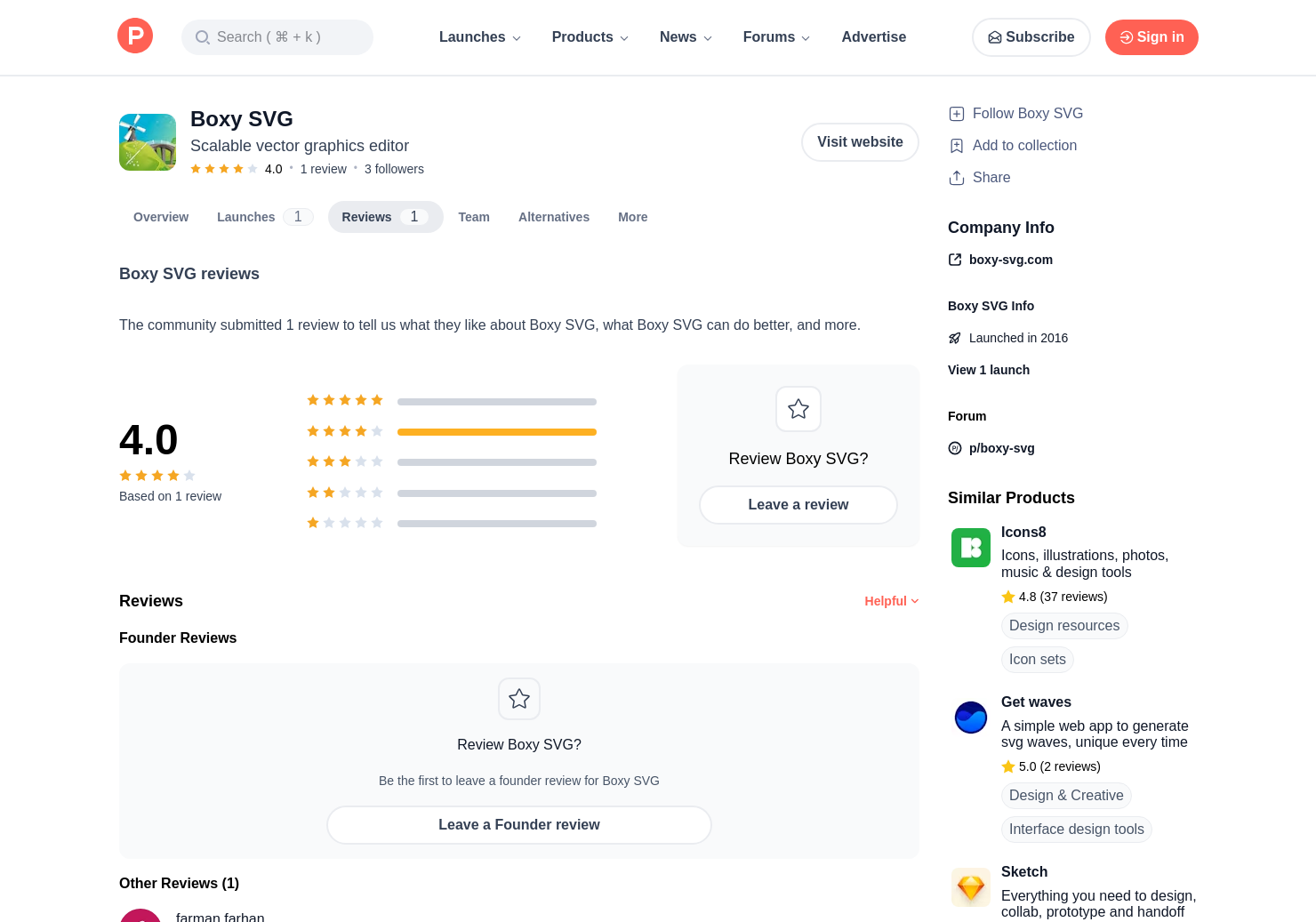Open the More tab
Screen dimensions: 1316x922
[x=633, y=217]
